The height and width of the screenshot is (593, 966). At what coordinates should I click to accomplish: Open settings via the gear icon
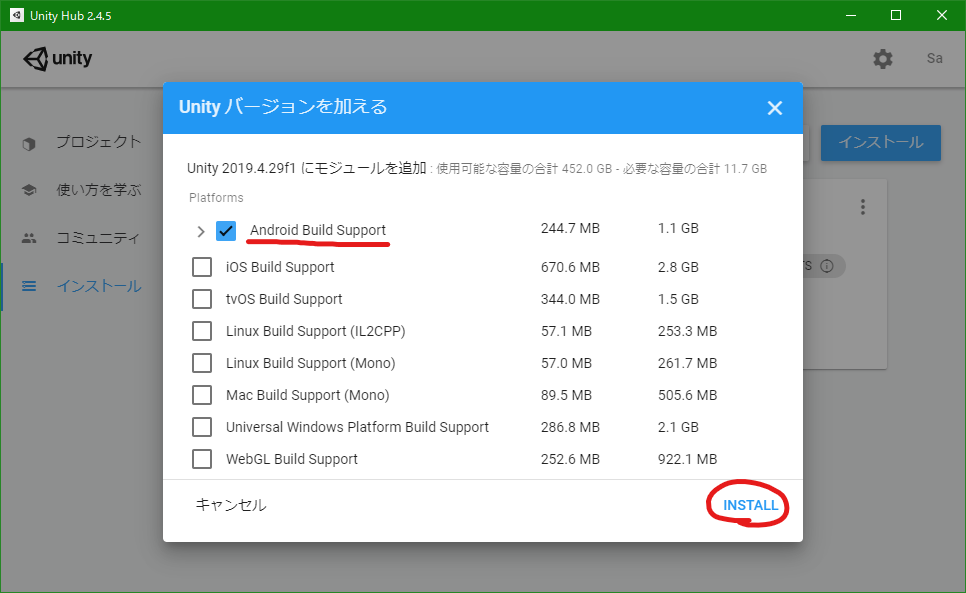click(x=883, y=59)
